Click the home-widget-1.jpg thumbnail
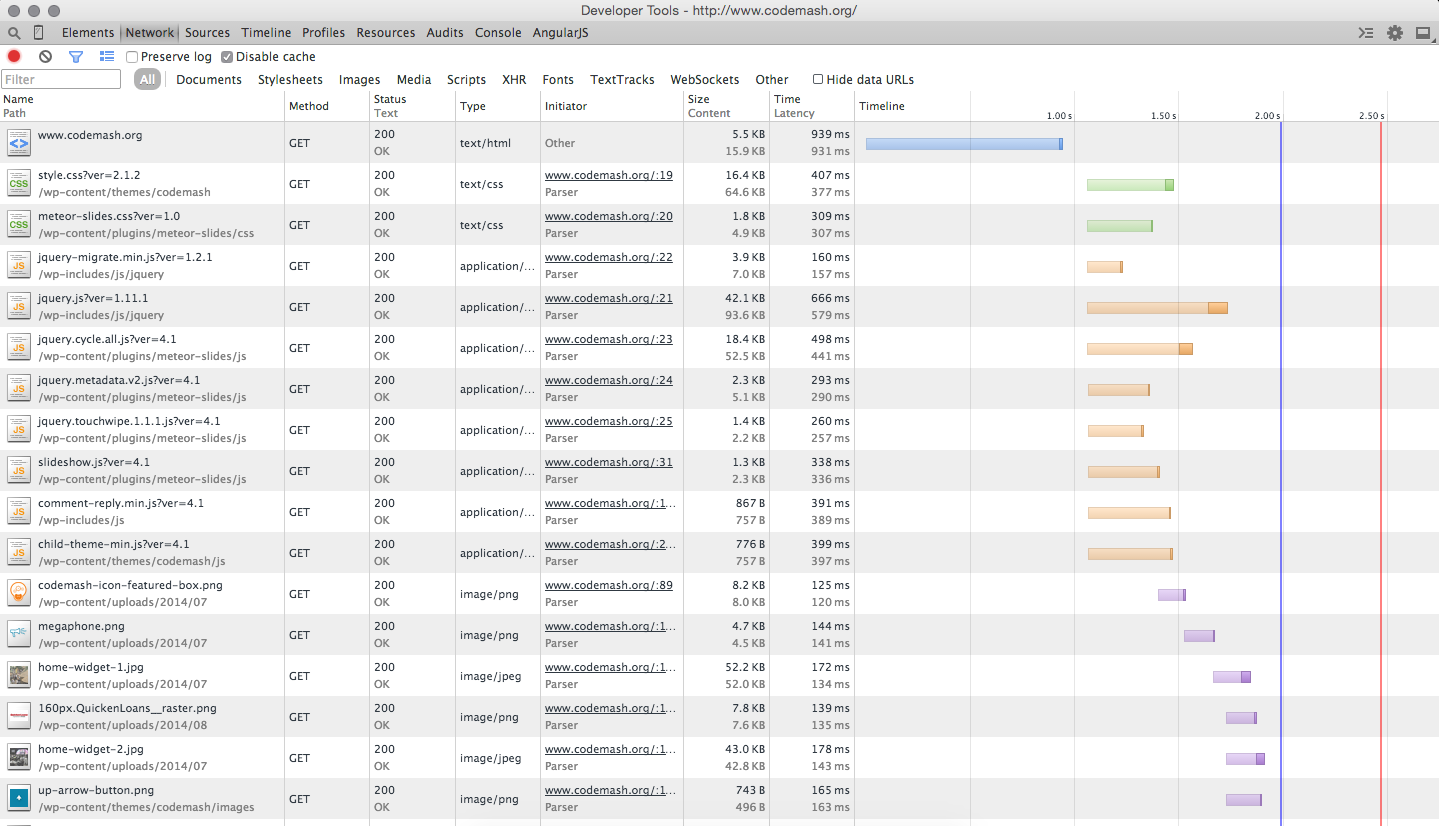The image size is (1439, 826). pos(18,676)
